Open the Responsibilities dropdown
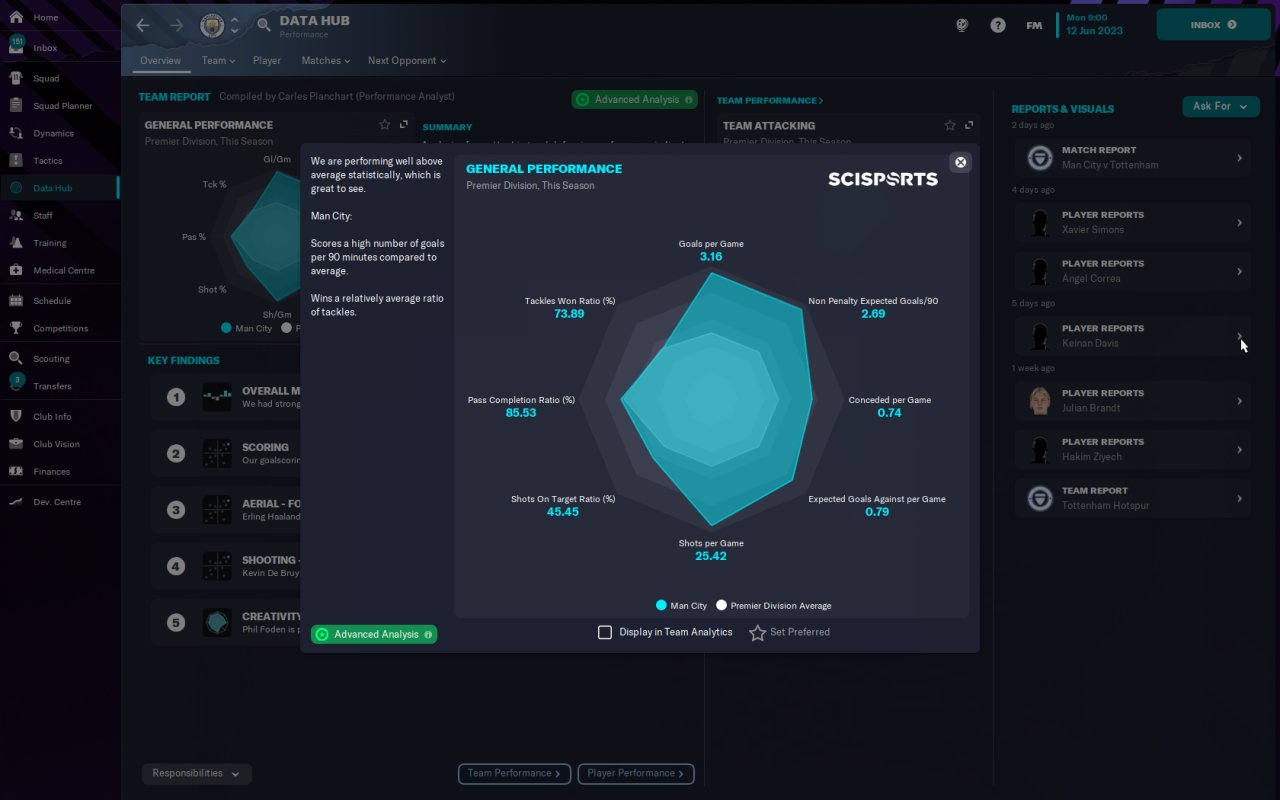The image size is (1280, 800). 196,773
